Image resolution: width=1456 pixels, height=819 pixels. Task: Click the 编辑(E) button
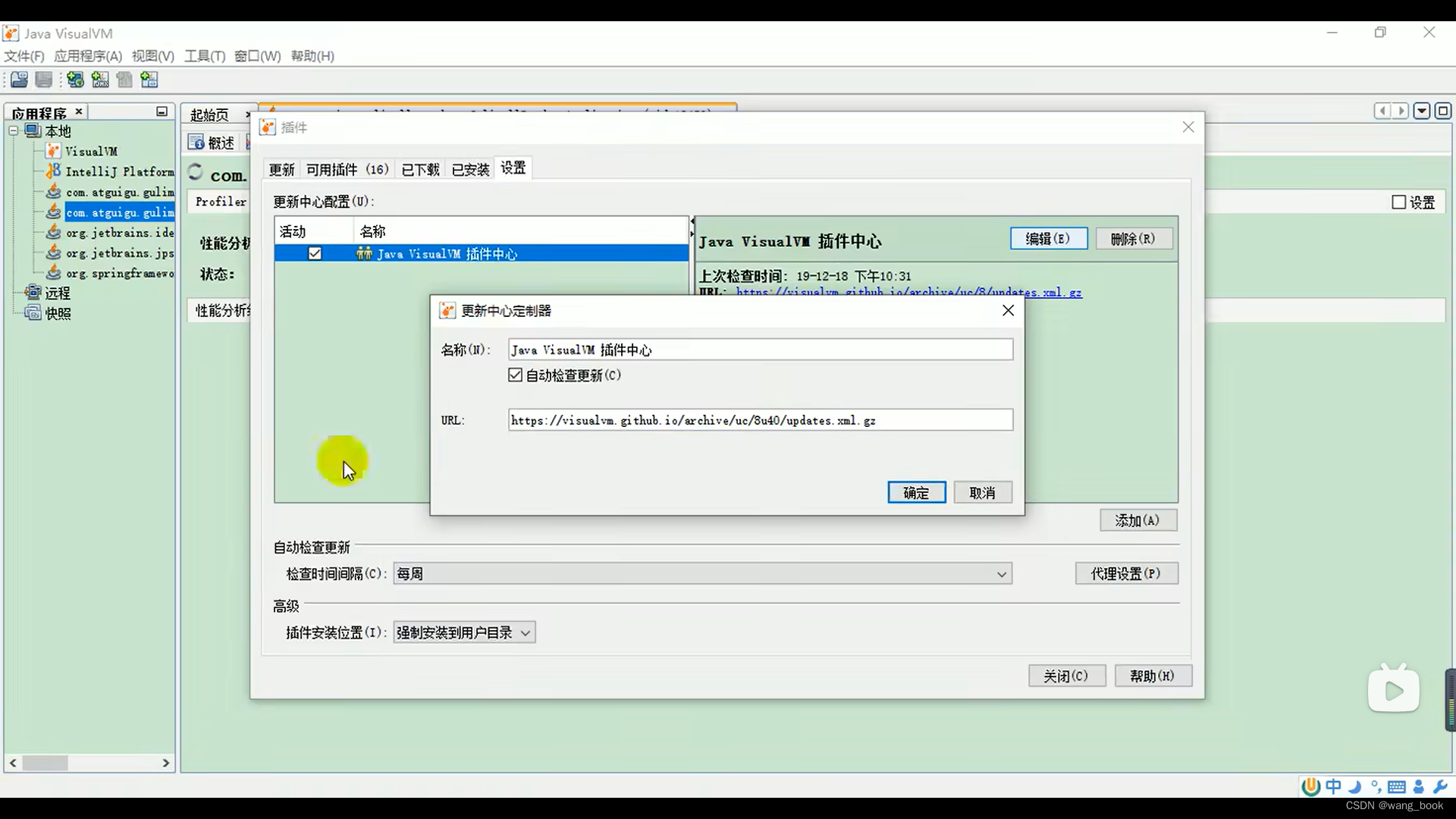tap(1049, 239)
